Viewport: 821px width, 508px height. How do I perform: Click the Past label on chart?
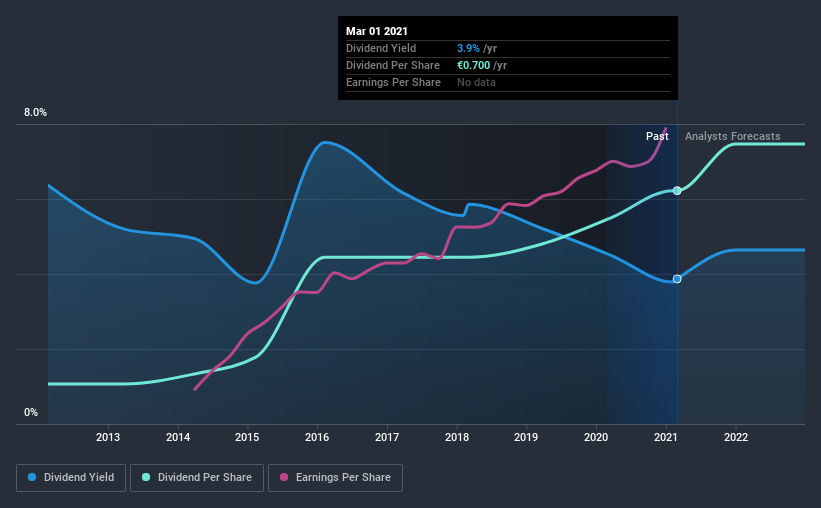click(657, 136)
